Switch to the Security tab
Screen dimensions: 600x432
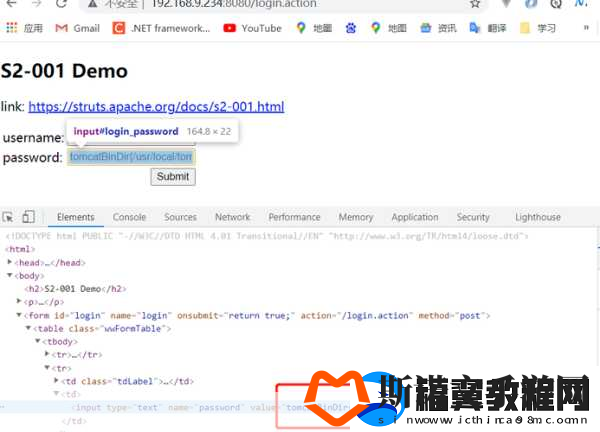[473, 217]
